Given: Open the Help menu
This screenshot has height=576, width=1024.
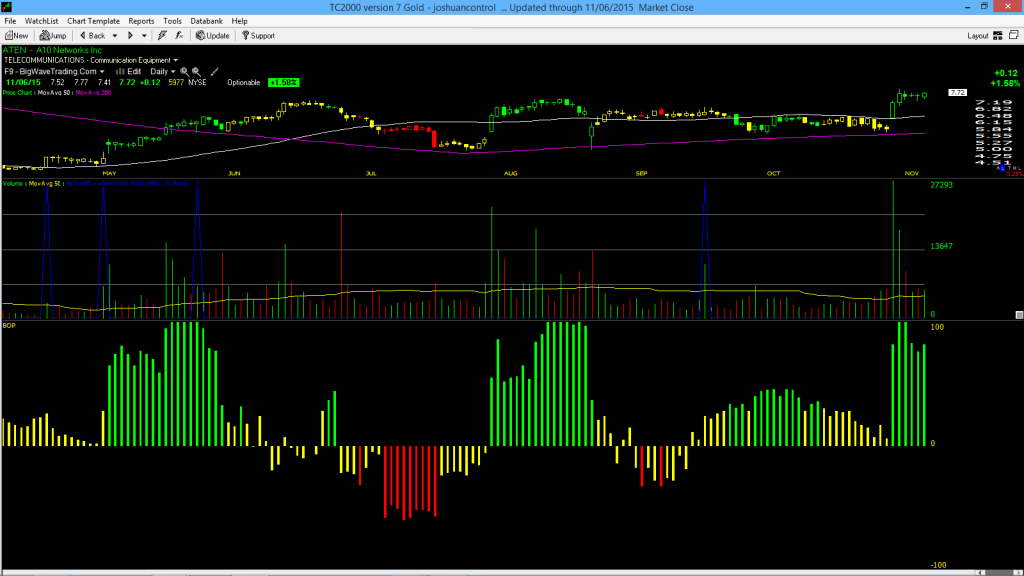Looking at the screenshot, I should coord(240,21).
